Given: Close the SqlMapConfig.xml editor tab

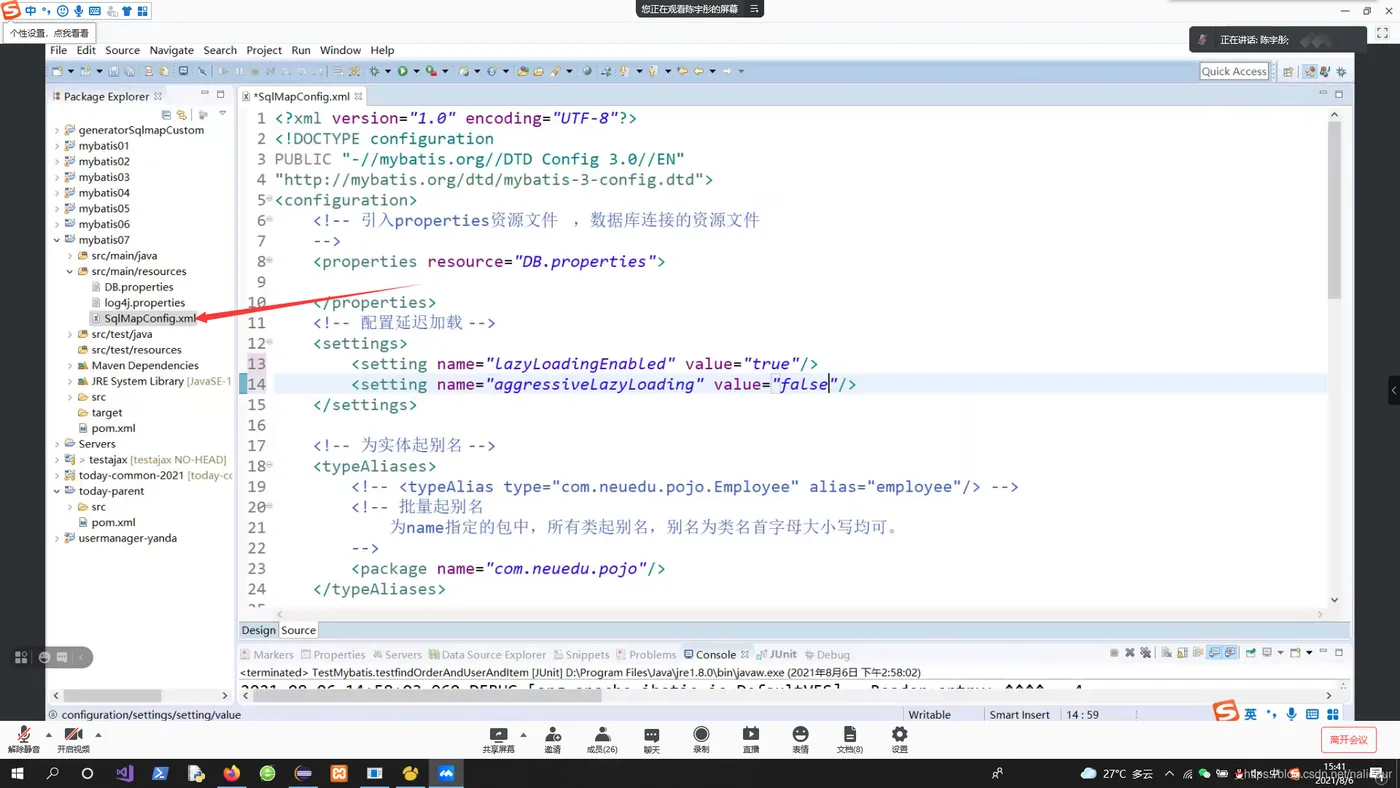Looking at the screenshot, I should pyautogui.click(x=358, y=96).
